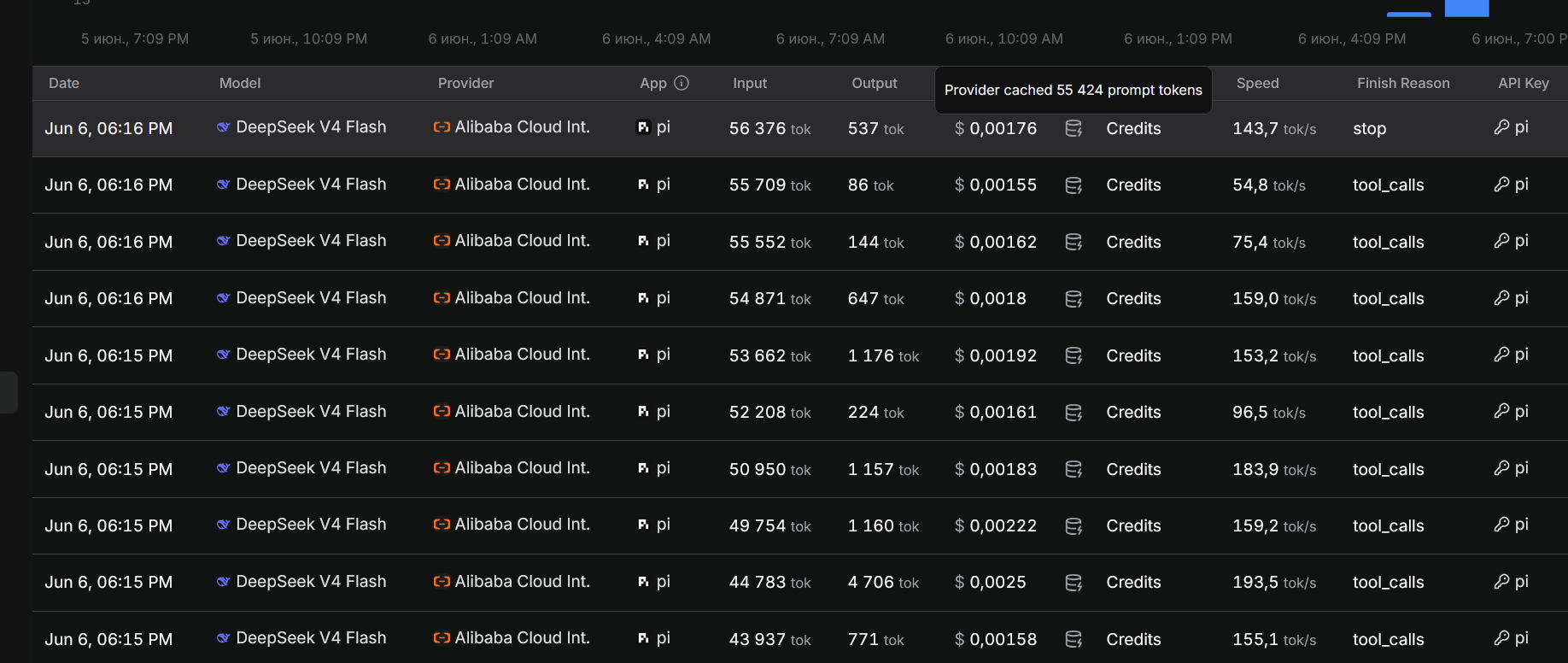Click the 'Provider cached 55 424 prompt tokens' tooltip
Image resolution: width=1568 pixels, height=663 pixels.
(1073, 90)
